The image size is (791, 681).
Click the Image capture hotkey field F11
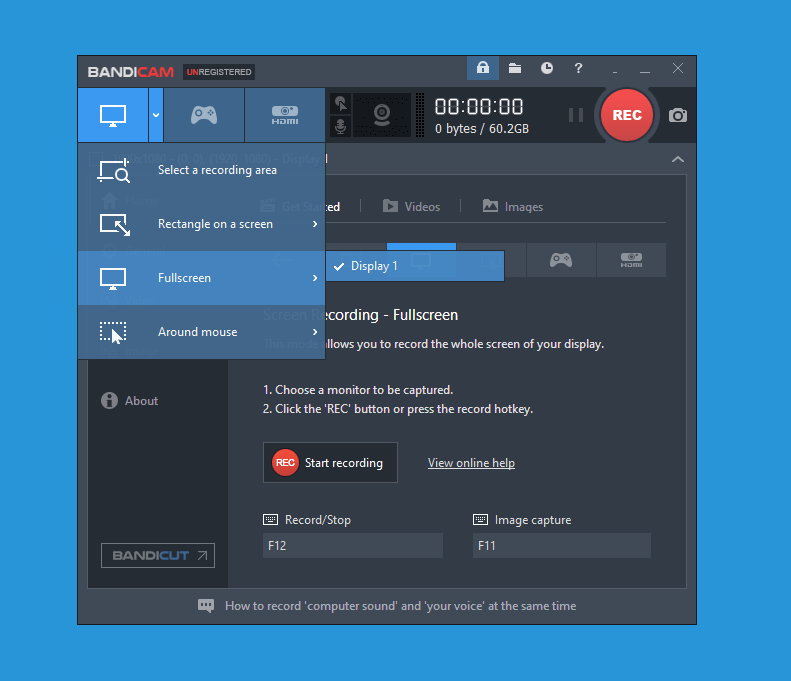(x=562, y=545)
